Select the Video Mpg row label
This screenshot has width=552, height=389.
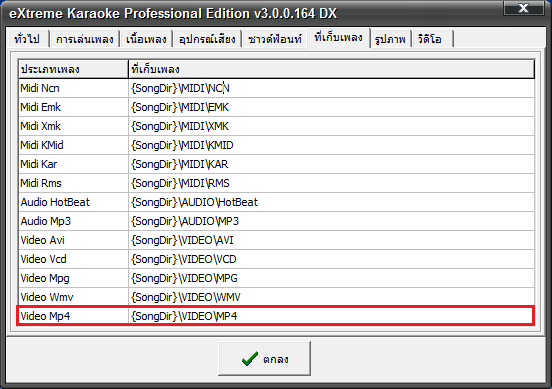[73, 278]
